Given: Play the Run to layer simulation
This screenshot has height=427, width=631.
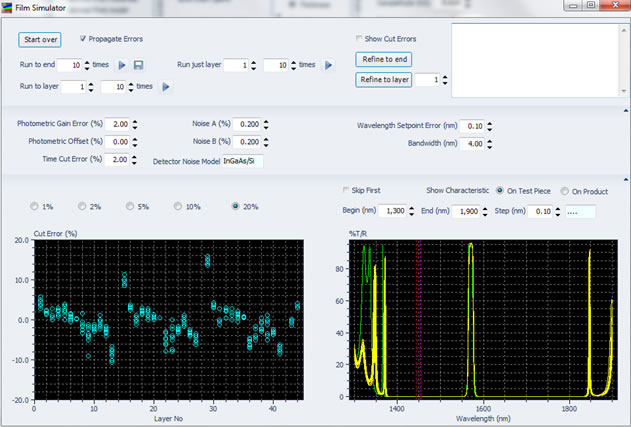Looking at the screenshot, I should (166, 87).
